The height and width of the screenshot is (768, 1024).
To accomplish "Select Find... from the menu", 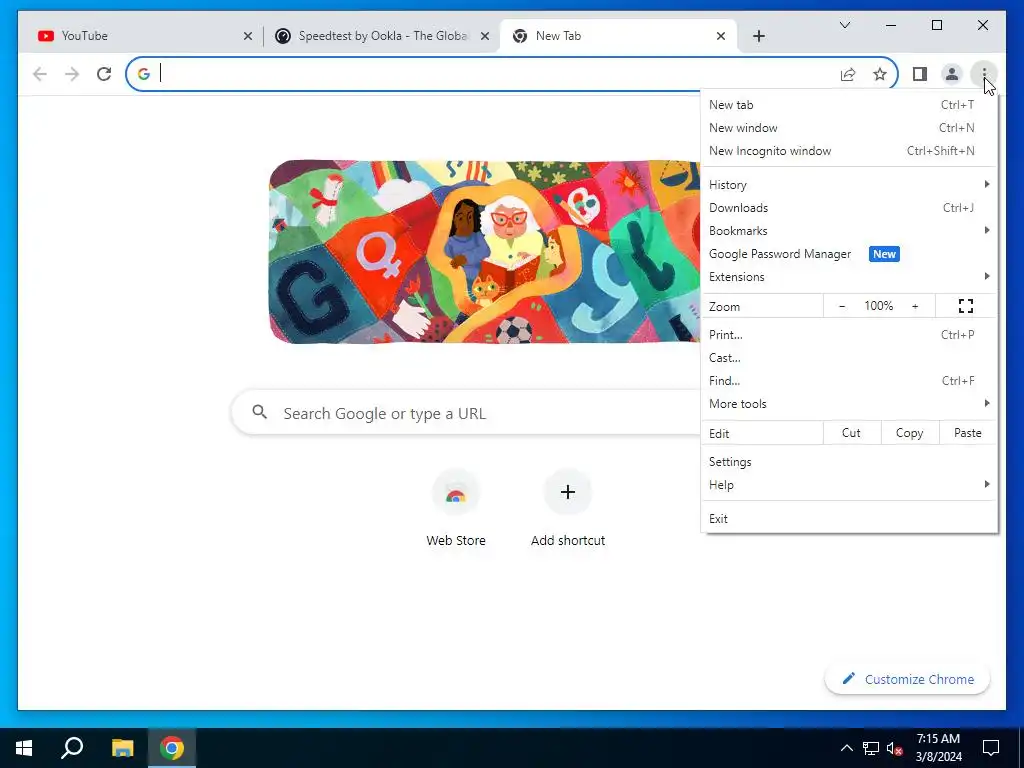I will (x=849, y=381).
